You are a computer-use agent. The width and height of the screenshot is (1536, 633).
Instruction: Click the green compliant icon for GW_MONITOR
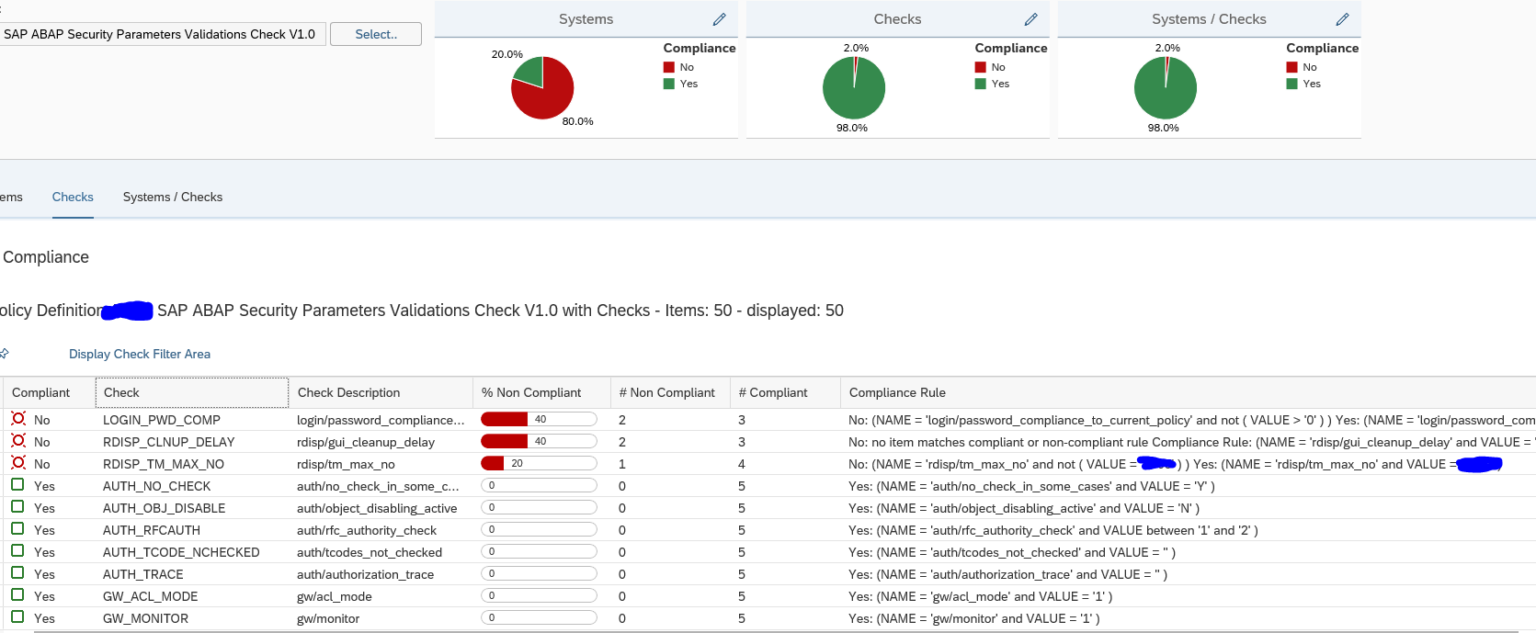click(x=18, y=617)
